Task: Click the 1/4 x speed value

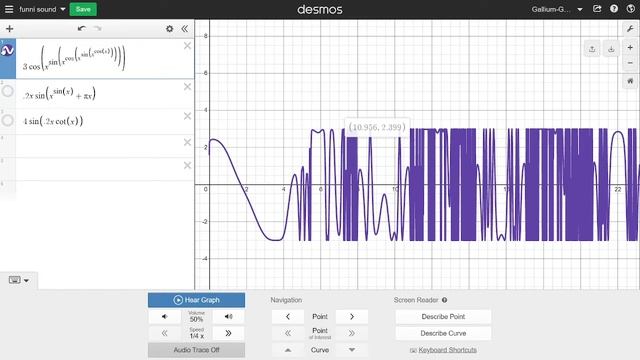Action: tap(196, 336)
